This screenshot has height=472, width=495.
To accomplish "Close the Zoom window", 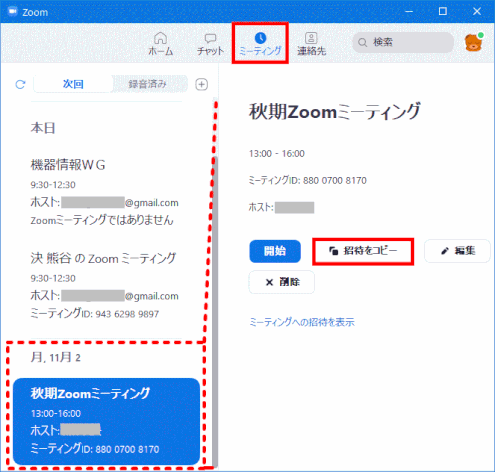I will point(477,11).
